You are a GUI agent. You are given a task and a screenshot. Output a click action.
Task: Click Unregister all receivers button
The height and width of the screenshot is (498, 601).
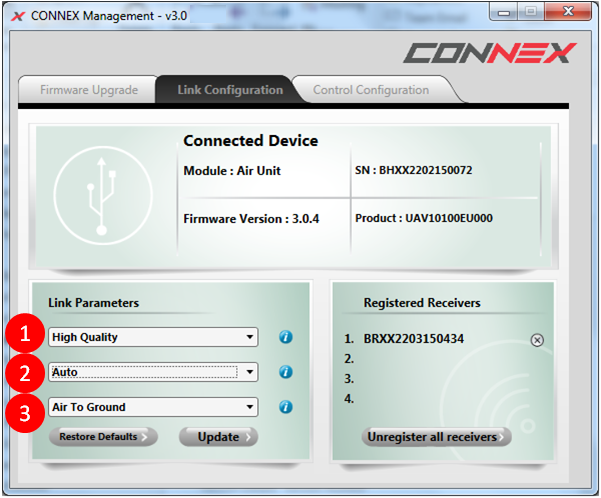click(x=437, y=437)
